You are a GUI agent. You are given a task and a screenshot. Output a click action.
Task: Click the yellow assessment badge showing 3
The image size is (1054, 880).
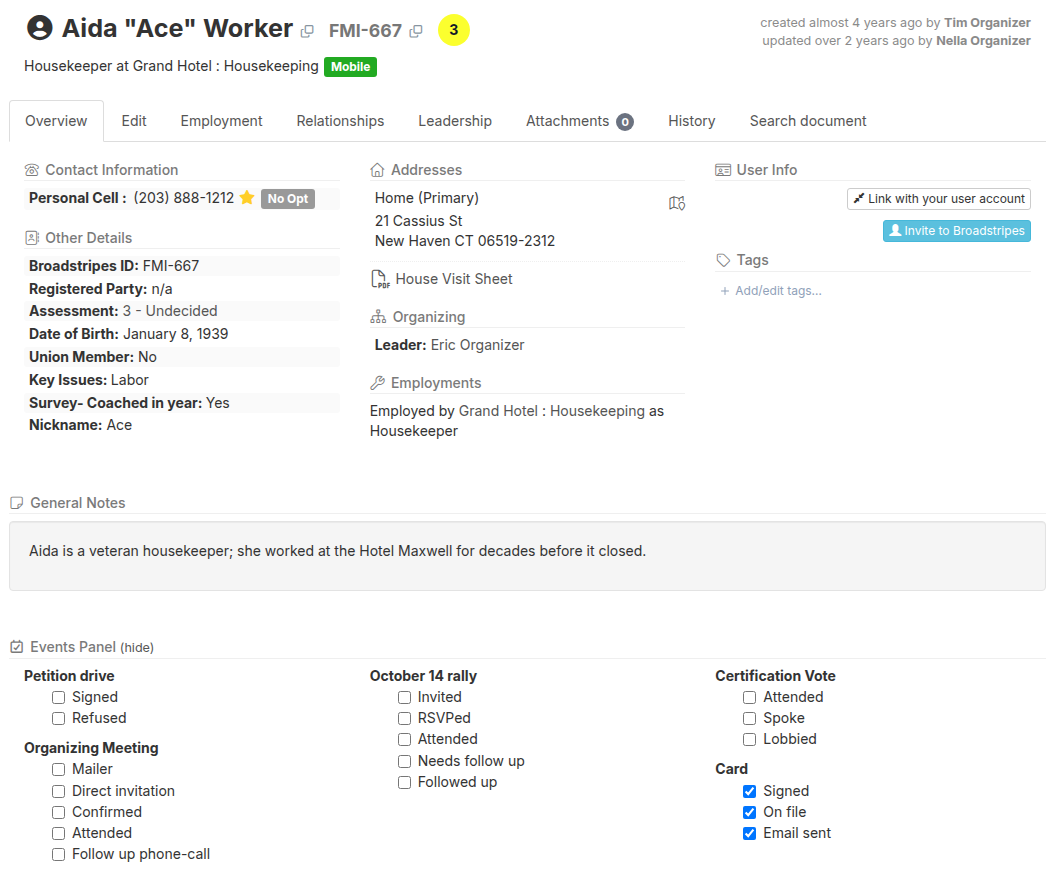(x=454, y=30)
